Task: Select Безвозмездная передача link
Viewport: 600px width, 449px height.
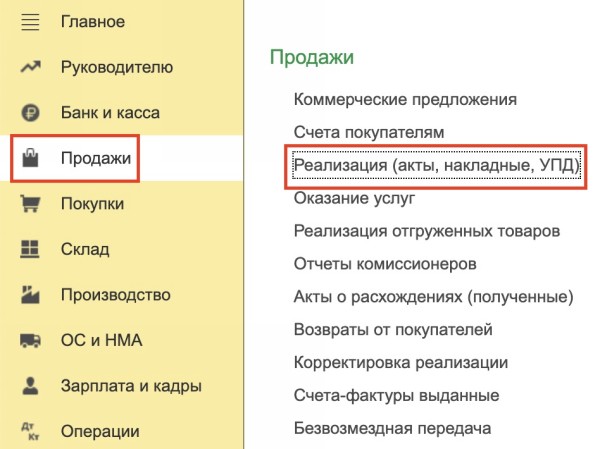Action: [392, 428]
